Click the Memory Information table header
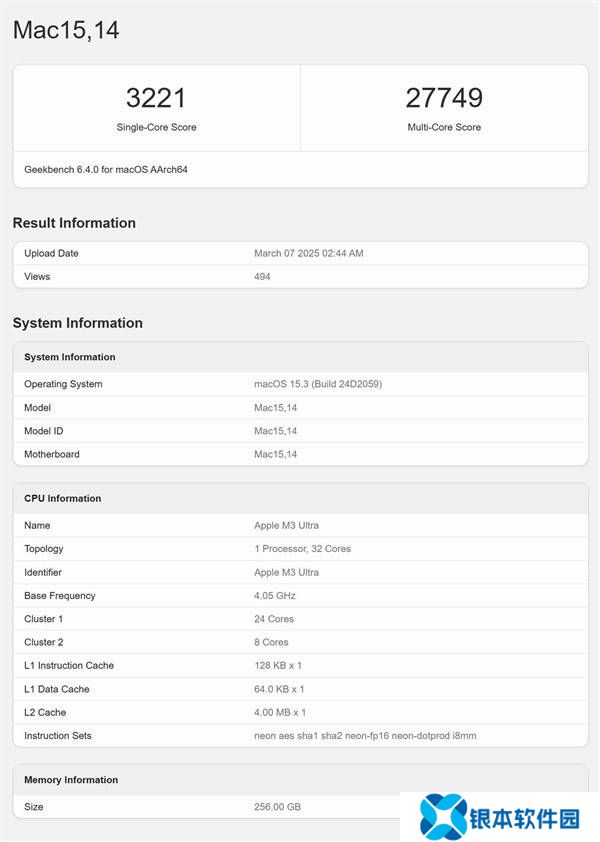Image resolution: width=600 pixels, height=842 pixels. [71, 780]
